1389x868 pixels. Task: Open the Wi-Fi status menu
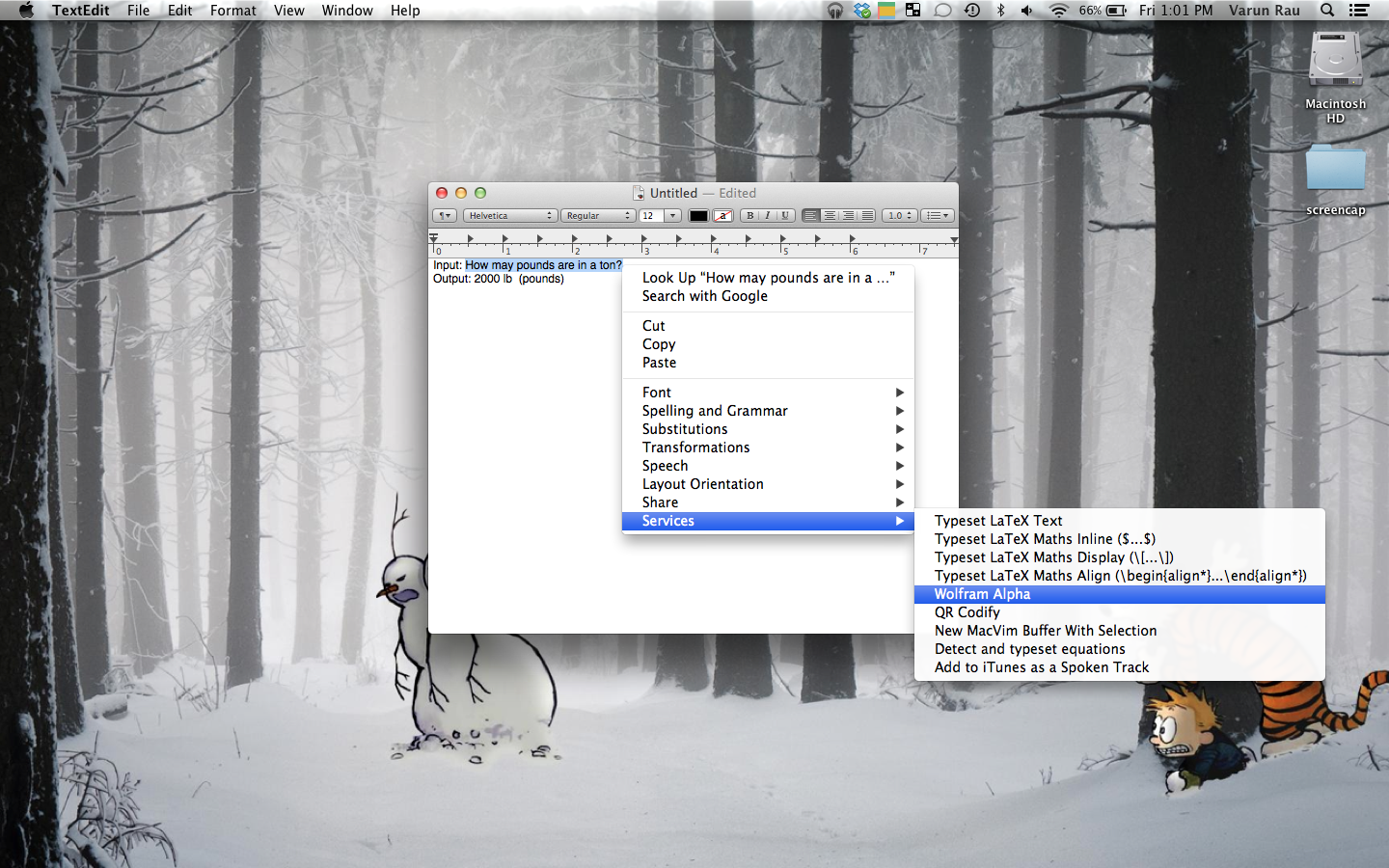point(1059,11)
